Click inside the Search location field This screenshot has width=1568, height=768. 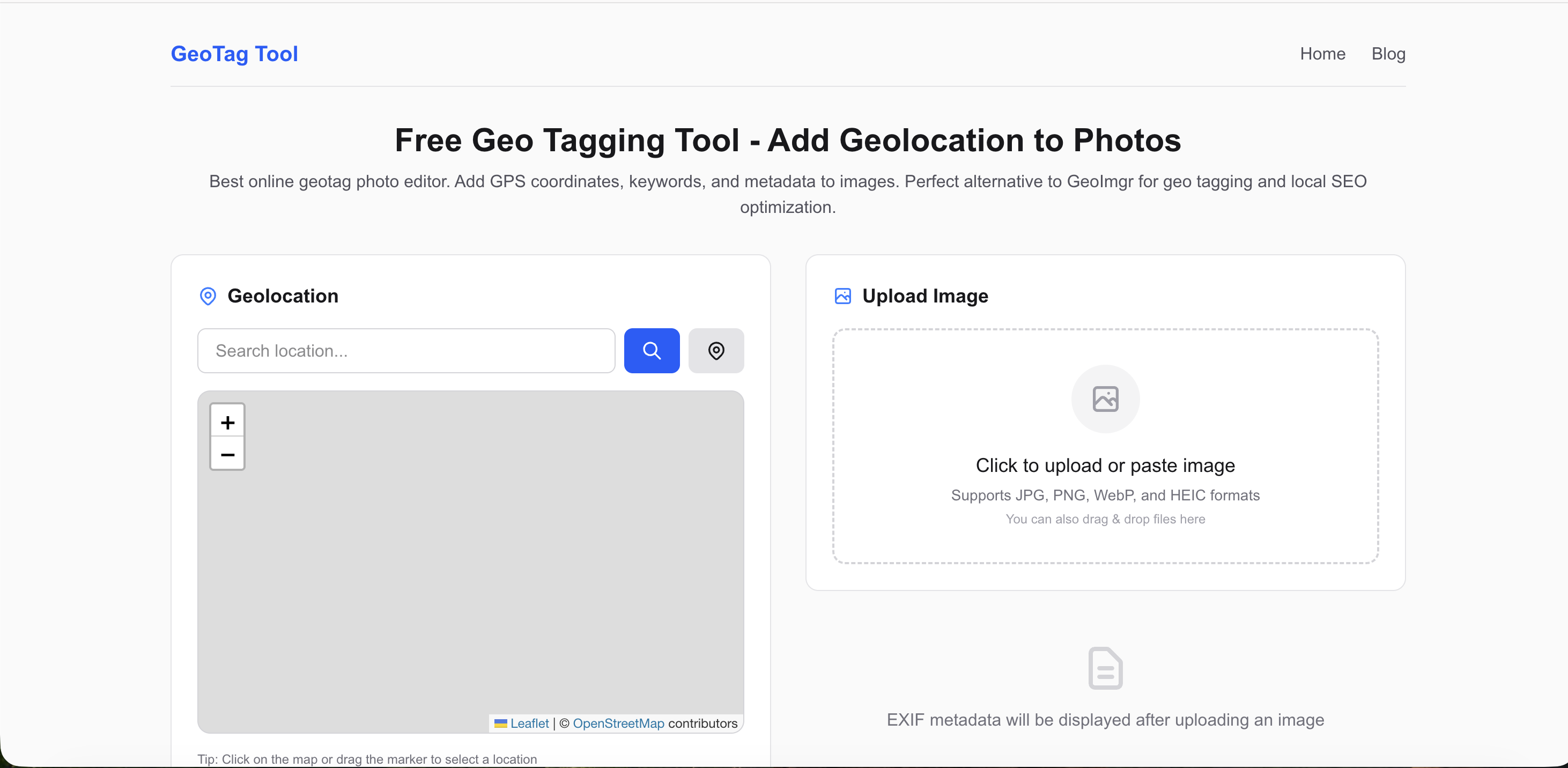405,351
